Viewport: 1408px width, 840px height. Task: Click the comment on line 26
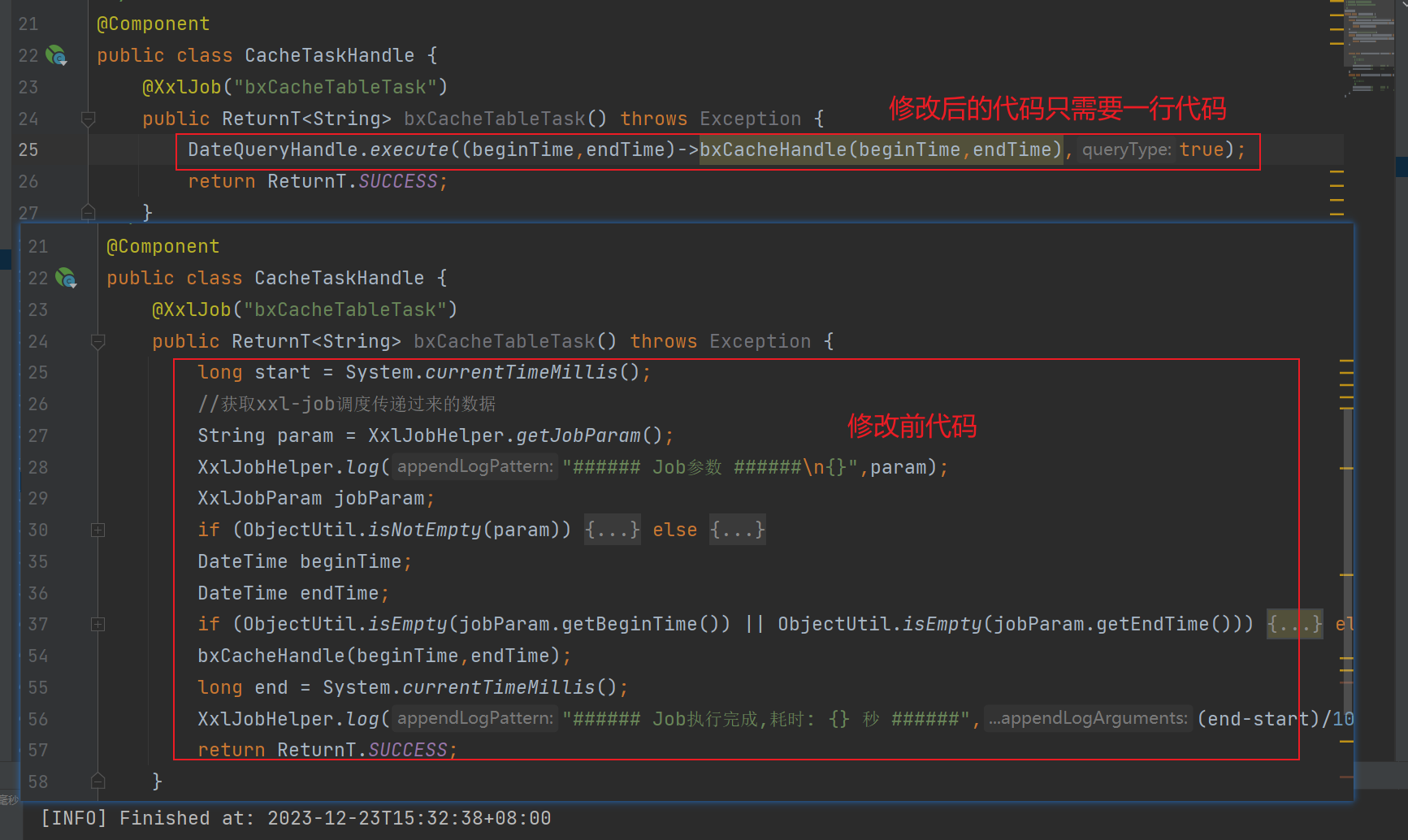346,404
